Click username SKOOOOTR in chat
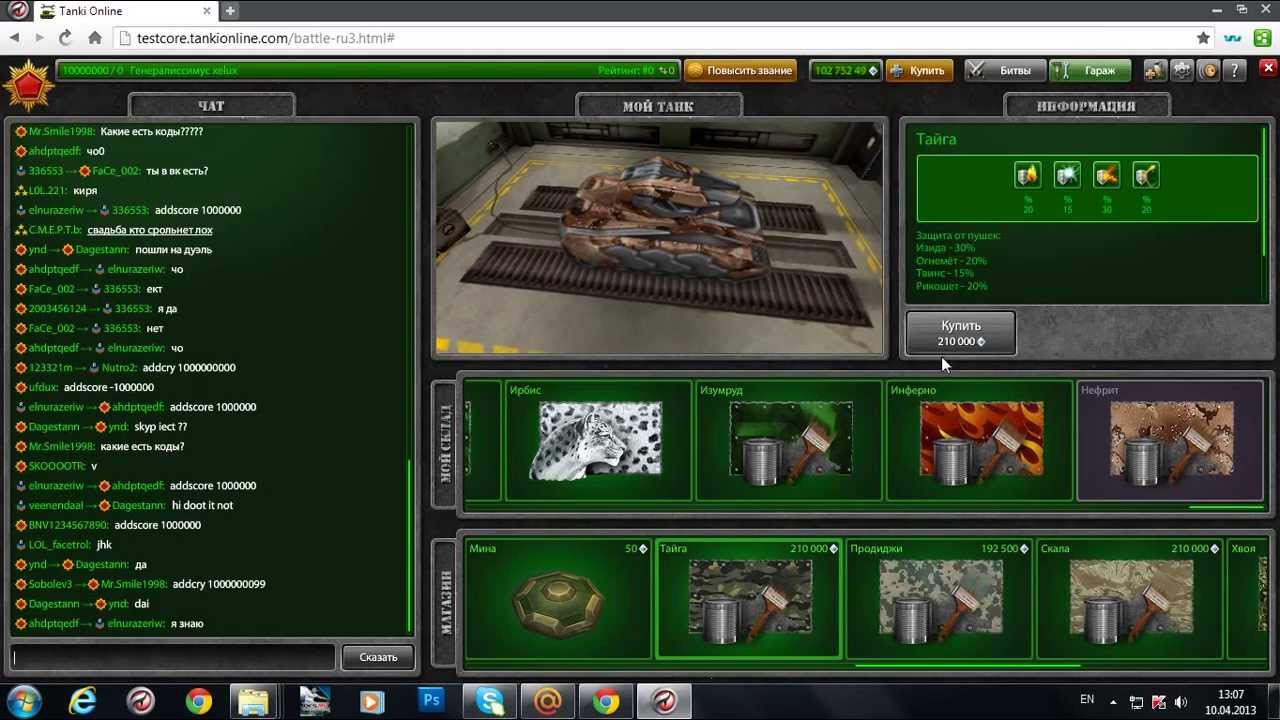Image resolution: width=1280 pixels, height=720 pixels. click(x=56, y=466)
